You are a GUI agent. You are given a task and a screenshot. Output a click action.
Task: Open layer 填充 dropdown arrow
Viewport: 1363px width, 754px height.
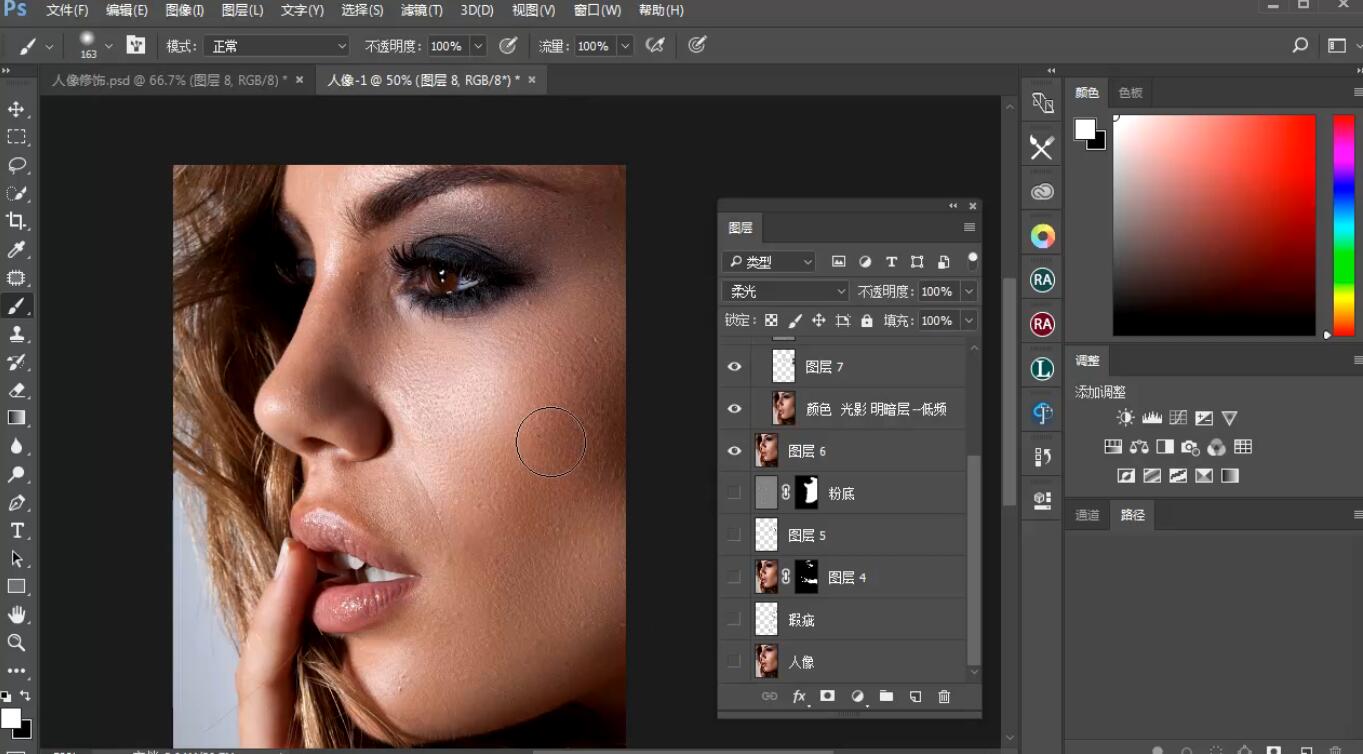tap(968, 320)
